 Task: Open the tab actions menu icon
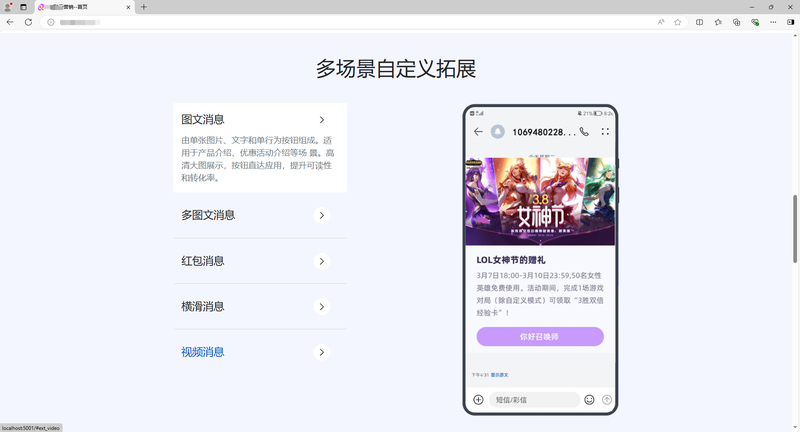pyautogui.click(x=23, y=7)
